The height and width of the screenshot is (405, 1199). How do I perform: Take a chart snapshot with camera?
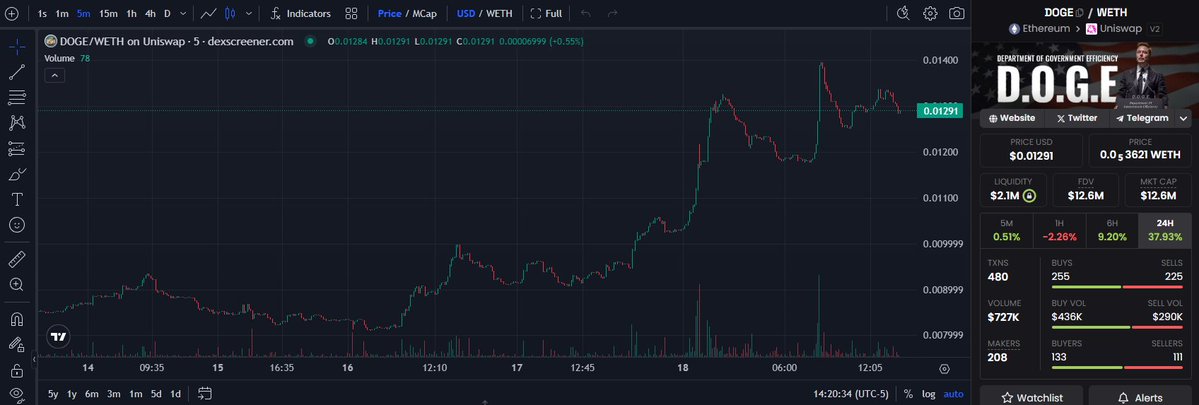pos(957,13)
